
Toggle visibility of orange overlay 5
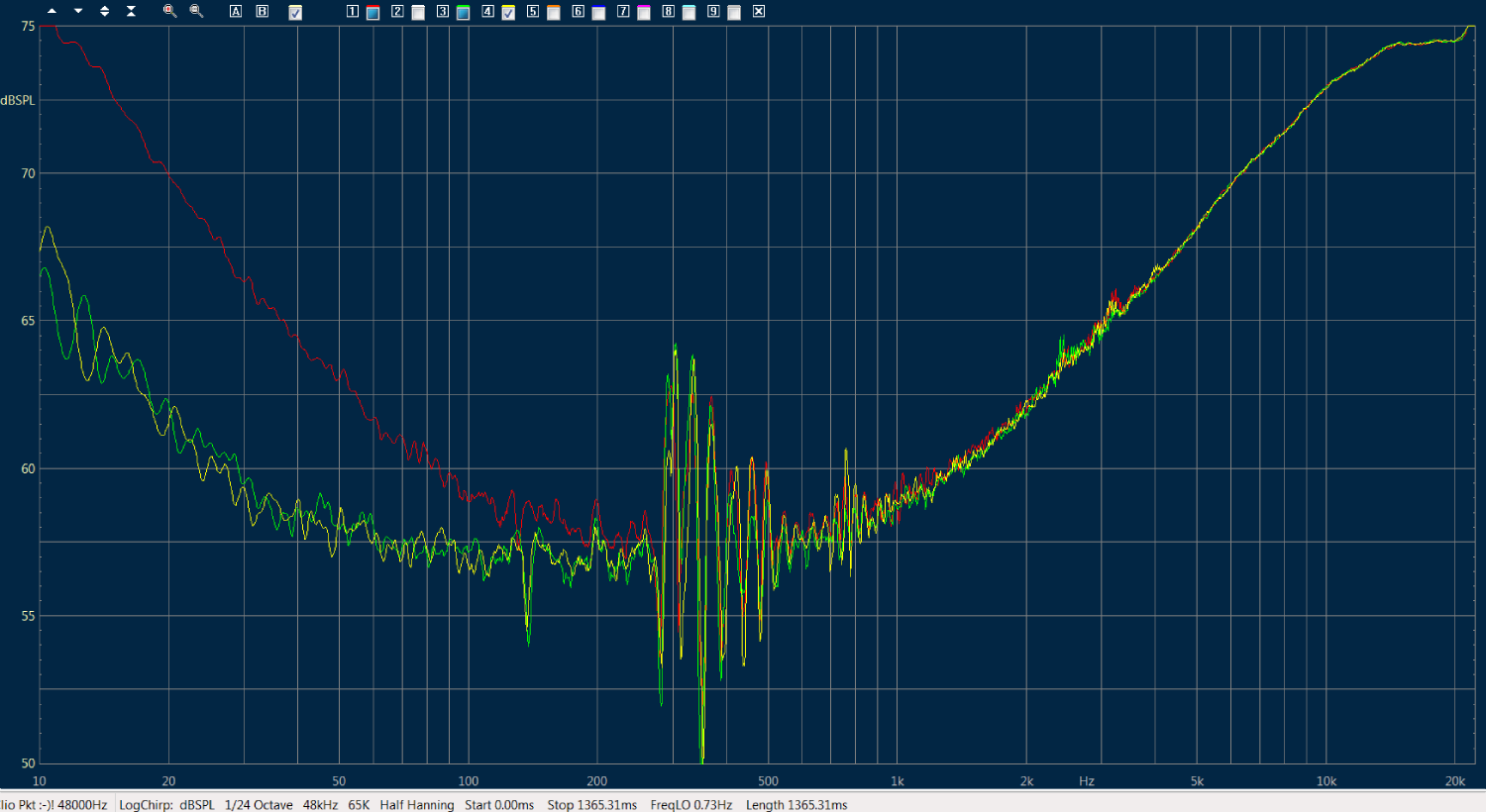point(554,13)
